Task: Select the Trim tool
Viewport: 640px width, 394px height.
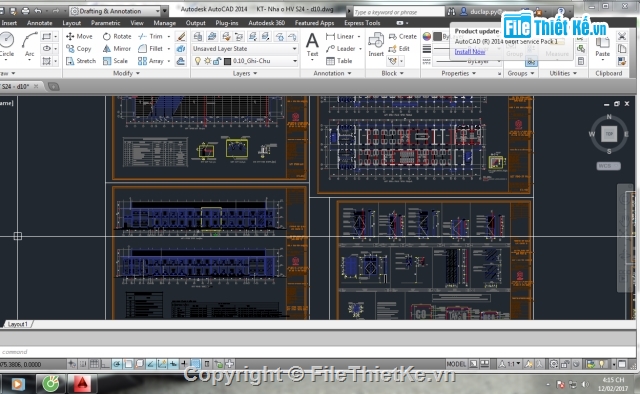Action: (151, 36)
